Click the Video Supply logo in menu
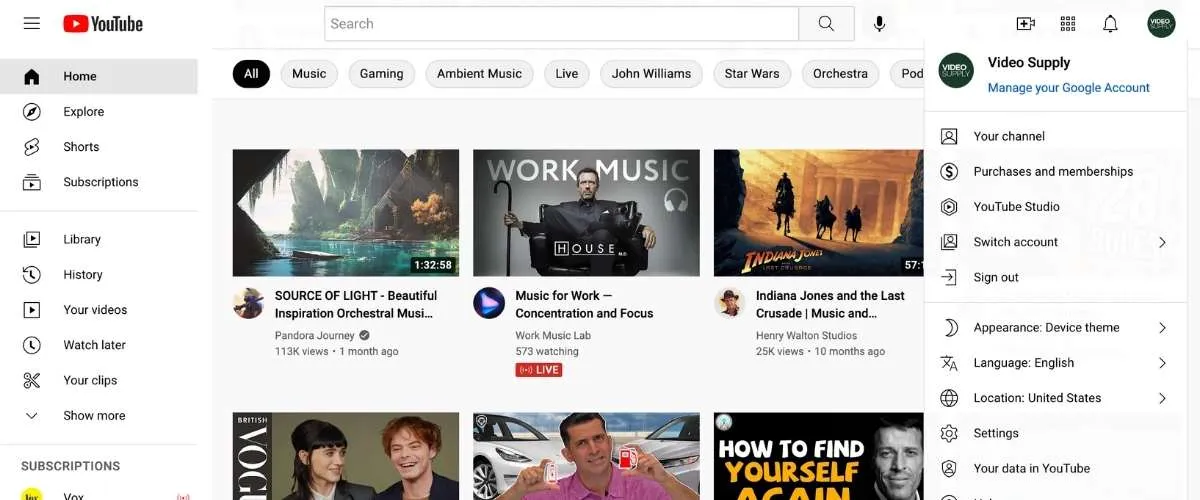 point(956,71)
